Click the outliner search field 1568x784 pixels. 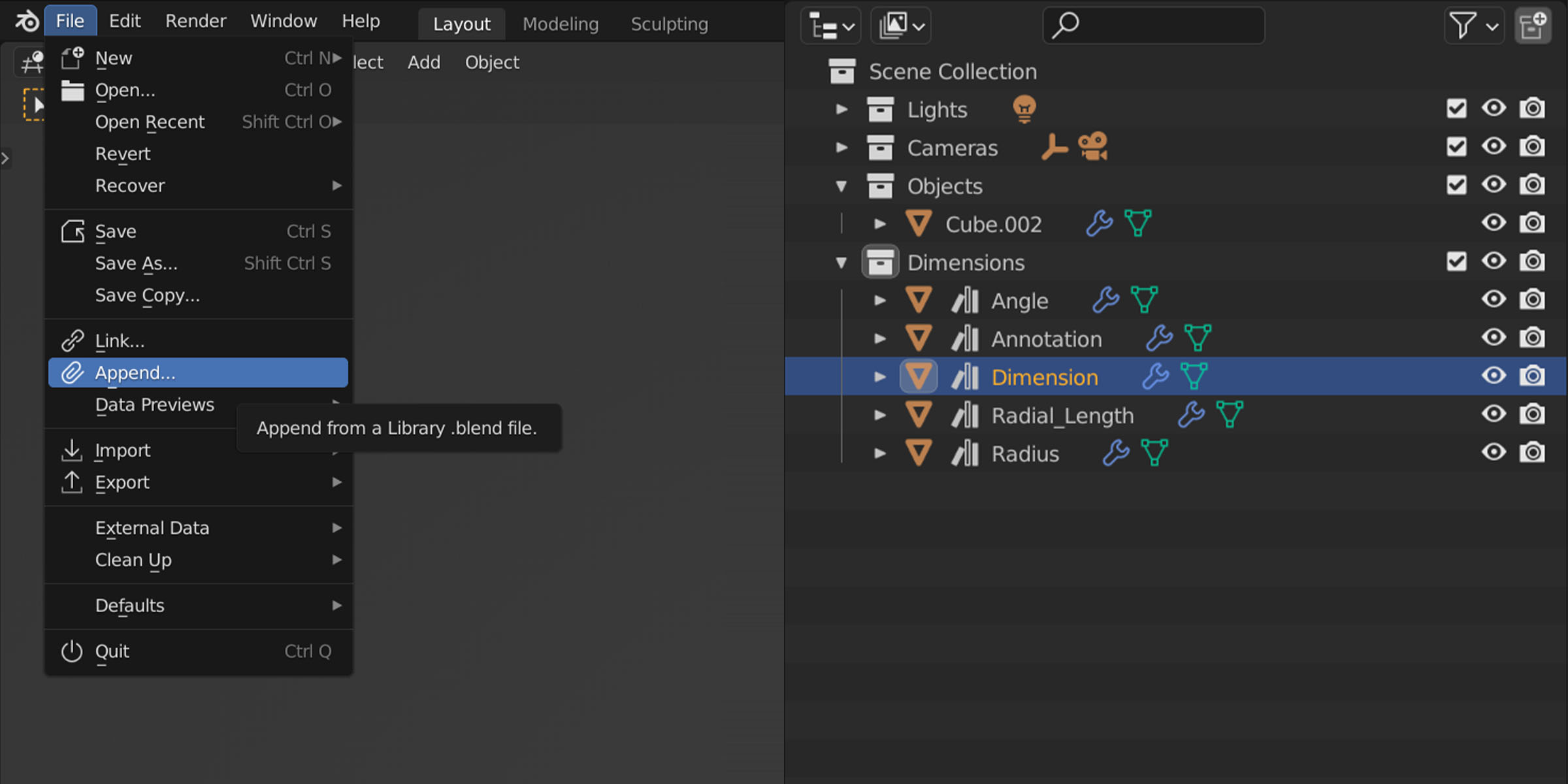pyautogui.click(x=1154, y=26)
